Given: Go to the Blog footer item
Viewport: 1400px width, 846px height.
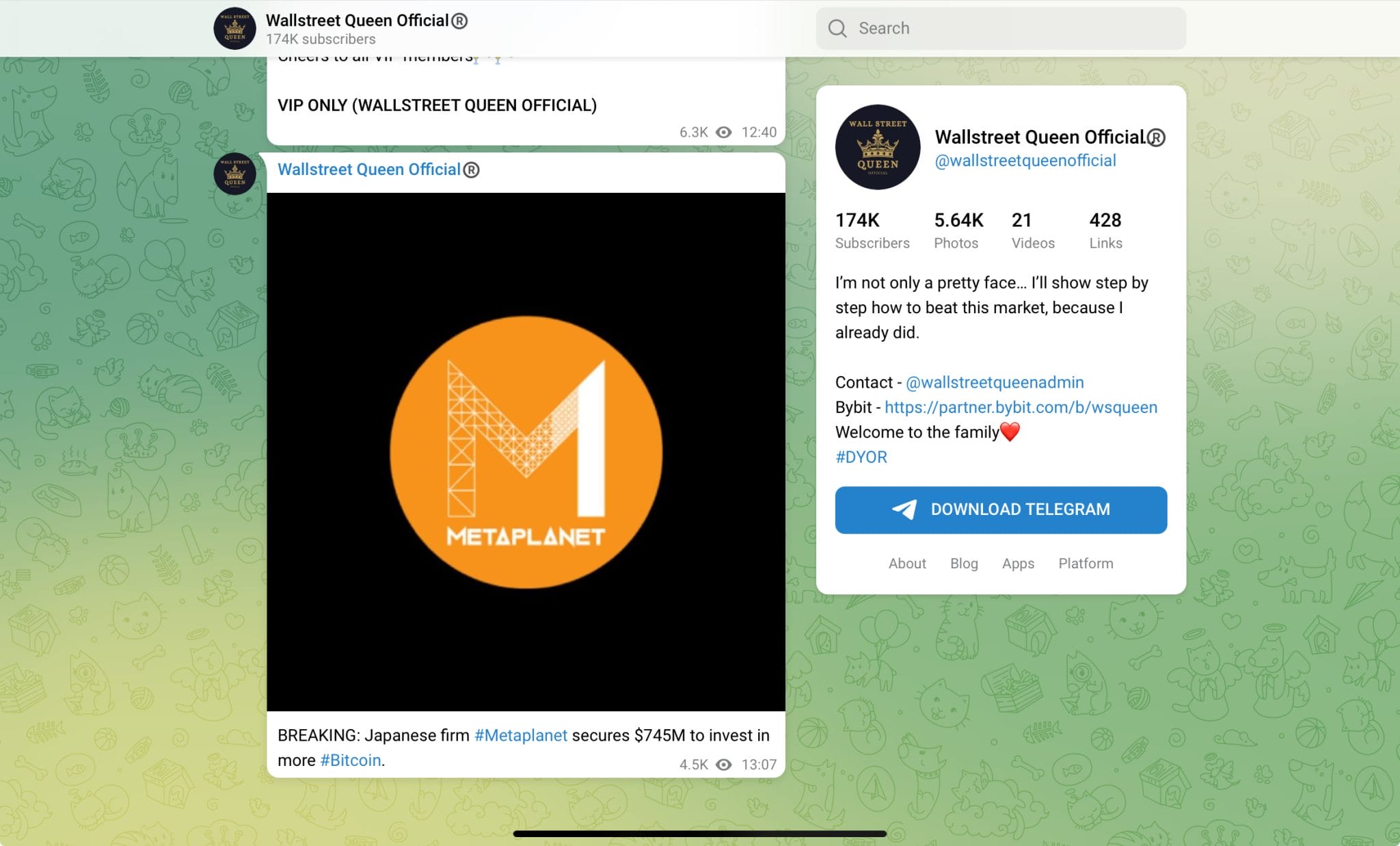Looking at the screenshot, I should 964,564.
